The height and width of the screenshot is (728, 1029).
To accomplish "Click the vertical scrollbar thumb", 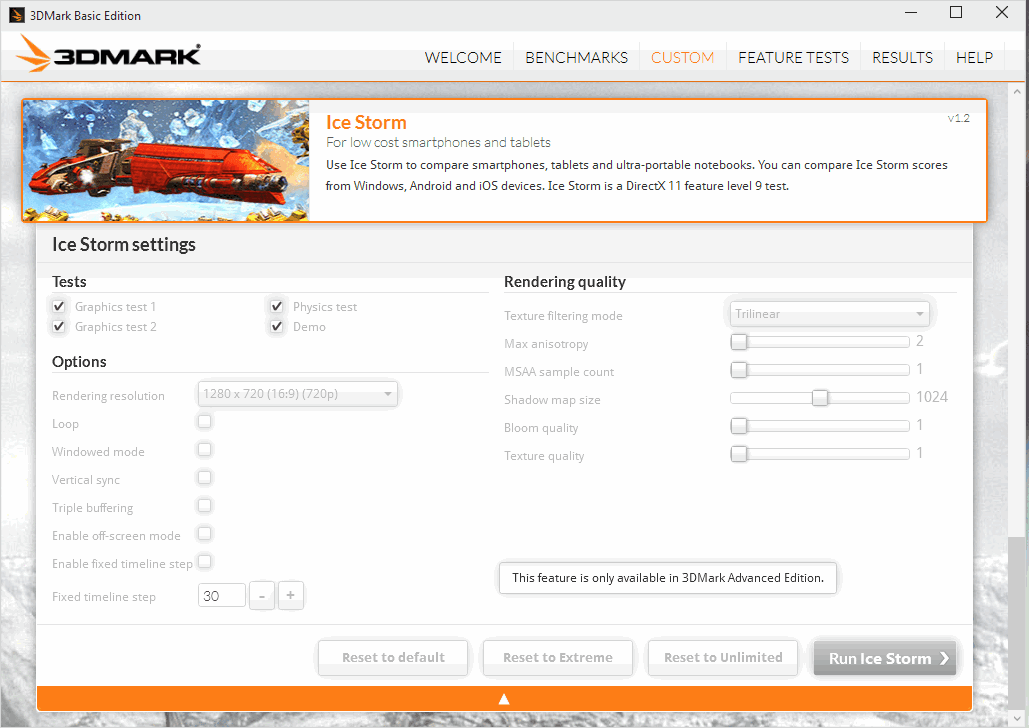I will pos(1017,622).
